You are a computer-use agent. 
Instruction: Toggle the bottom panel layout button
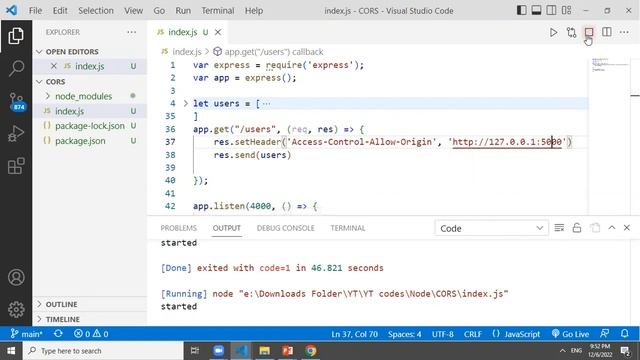point(536,10)
